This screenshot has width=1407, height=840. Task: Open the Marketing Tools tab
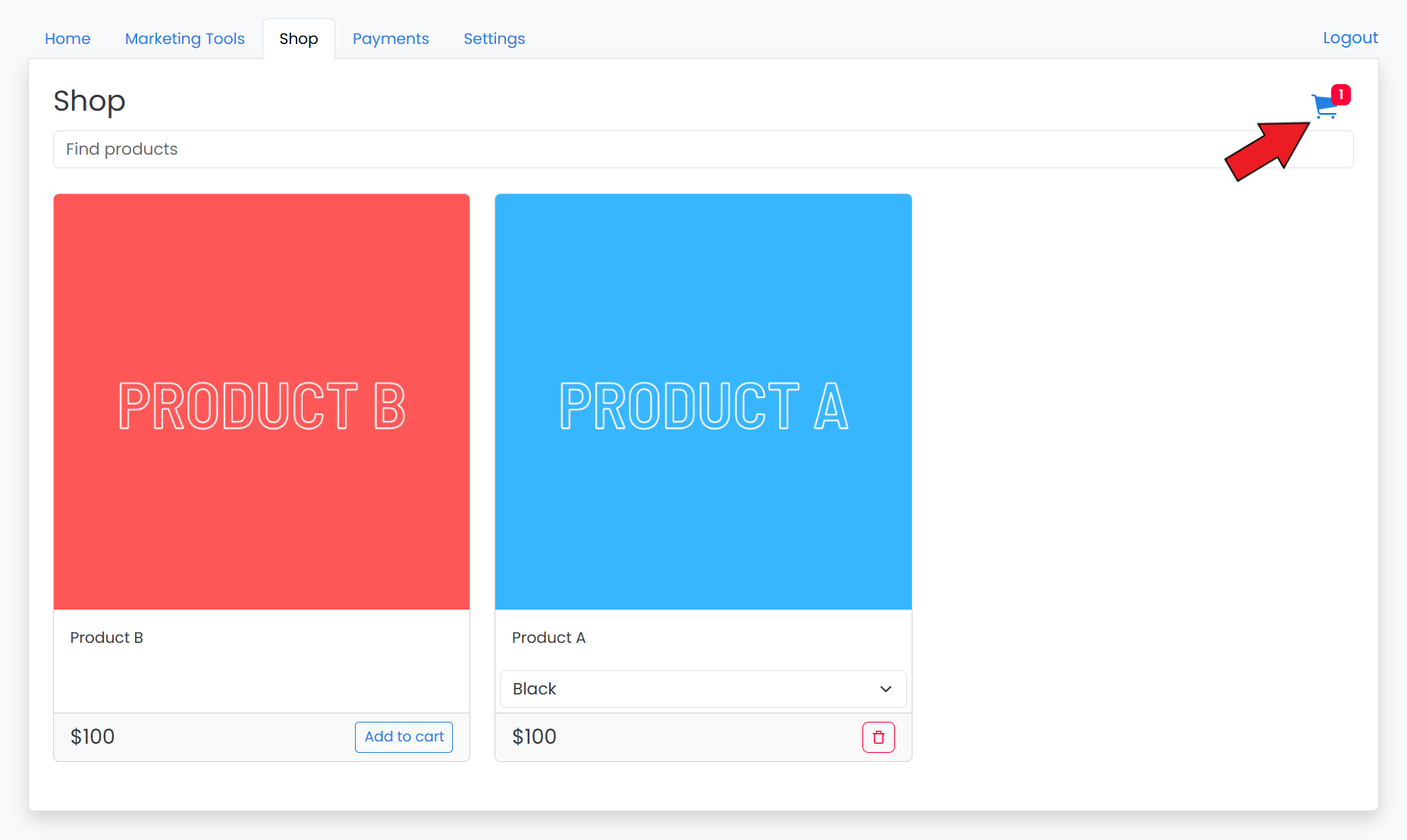click(184, 39)
